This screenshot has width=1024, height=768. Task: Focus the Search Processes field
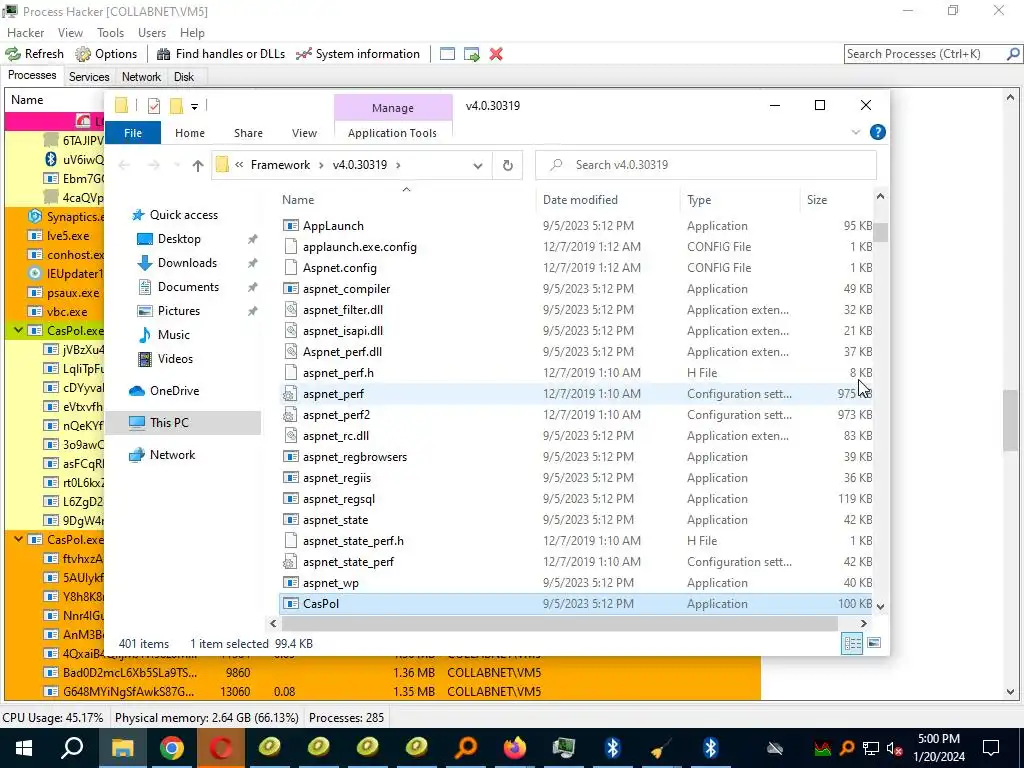[x=925, y=54]
